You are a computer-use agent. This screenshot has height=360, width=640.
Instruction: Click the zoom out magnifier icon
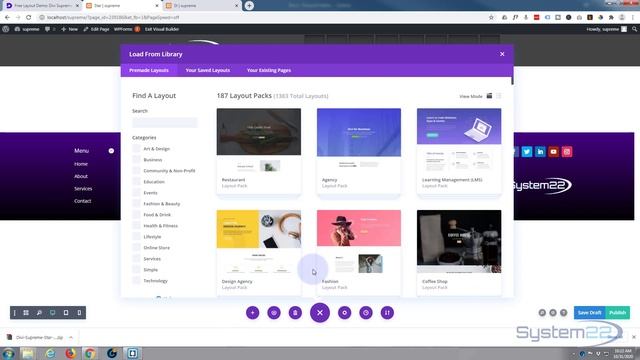(39, 313)
